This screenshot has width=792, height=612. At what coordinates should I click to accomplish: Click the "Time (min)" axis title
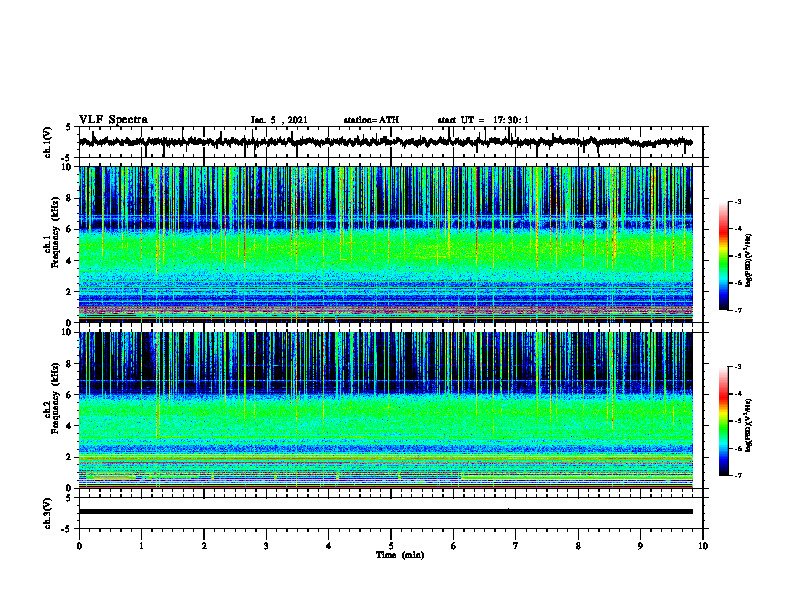400,555
